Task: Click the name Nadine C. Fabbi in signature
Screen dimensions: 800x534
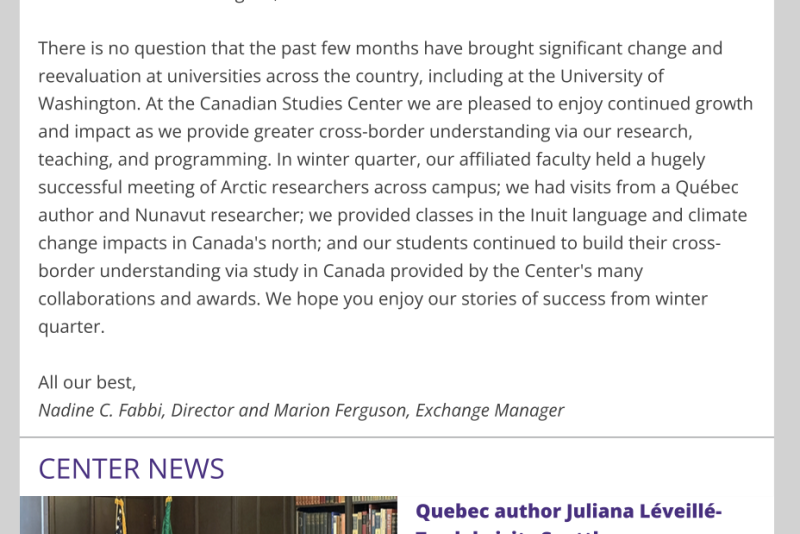Action: 101,410
